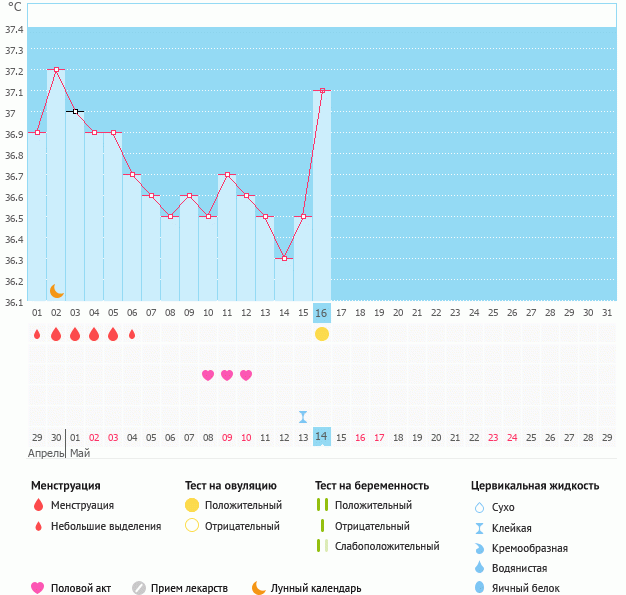The image size is (626, 595).
Task: Click the sticky cervical fluid hourglass icon in the grid
Action: (303, 417)
